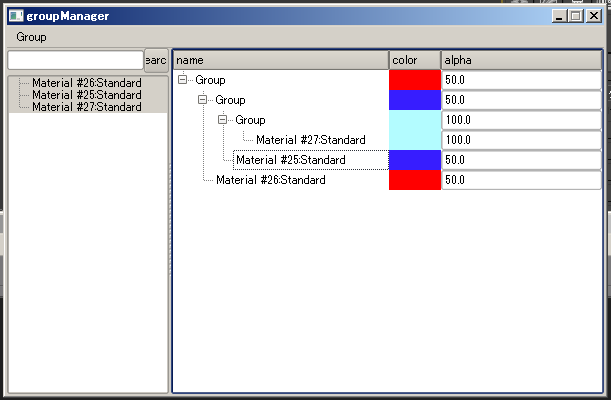This screenshot has width=611, height=400.
Task: Edit alpha 100.0 of Material #27
Action: [x=522, y=140]
